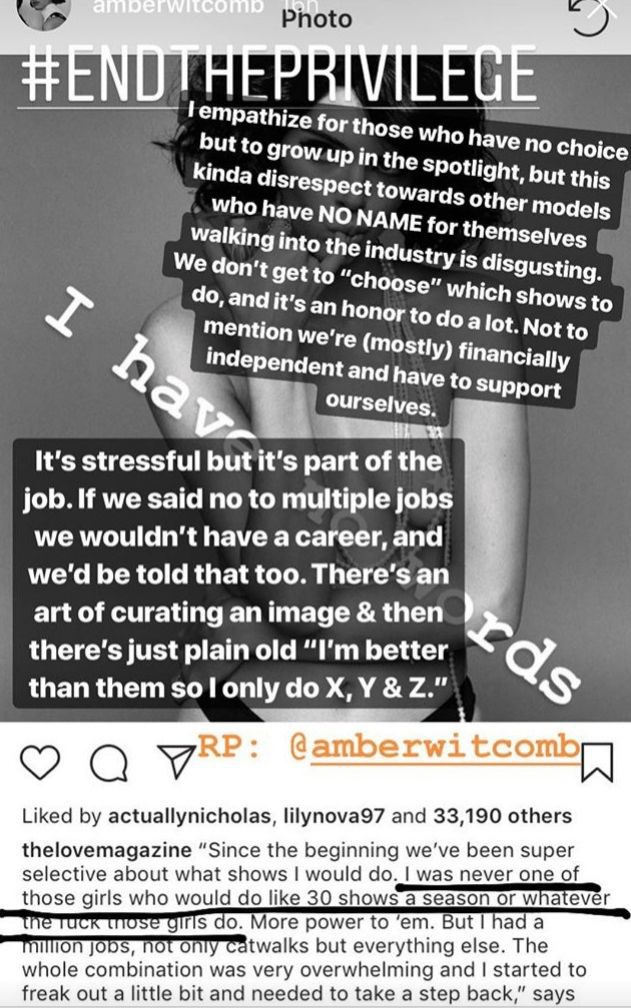Save the post with the bookmark icon
The width and height of the screenshot is (631, 1008).
click(x=597, y=762)
